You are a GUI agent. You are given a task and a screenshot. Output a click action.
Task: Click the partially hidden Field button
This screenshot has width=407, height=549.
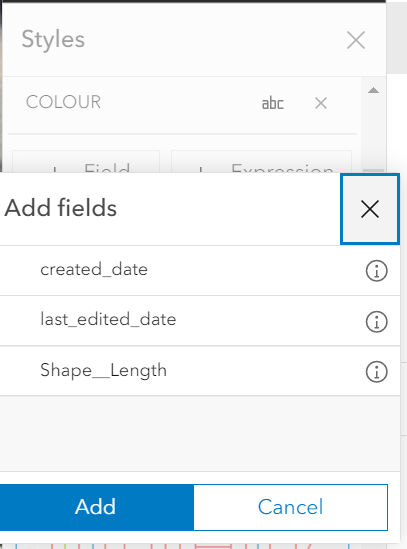[x=86, y=162]
